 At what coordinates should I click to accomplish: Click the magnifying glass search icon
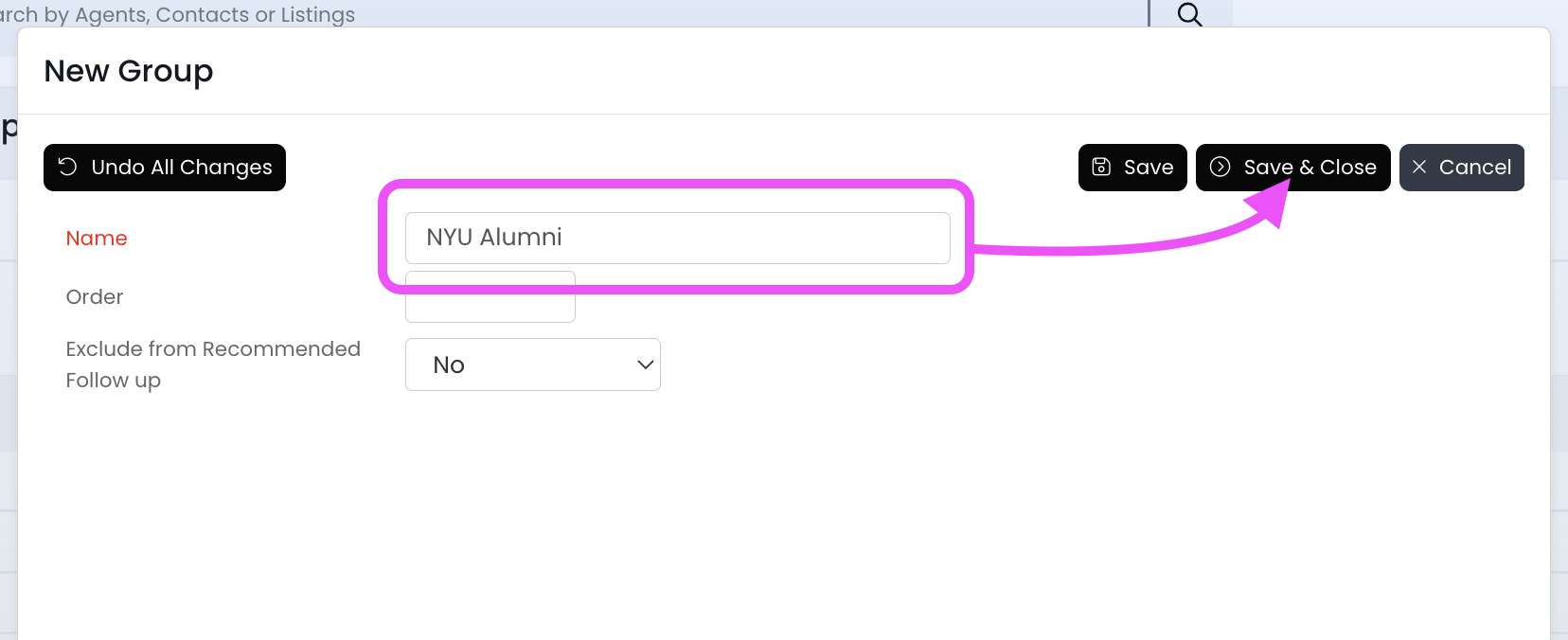[x=1189, y=14]
